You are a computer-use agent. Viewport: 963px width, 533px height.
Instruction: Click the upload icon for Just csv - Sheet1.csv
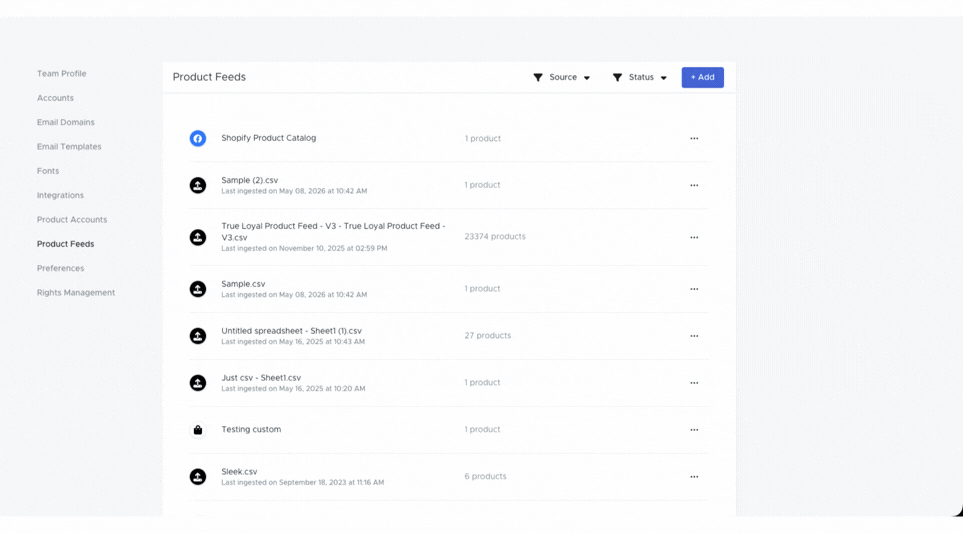point(198,383)
